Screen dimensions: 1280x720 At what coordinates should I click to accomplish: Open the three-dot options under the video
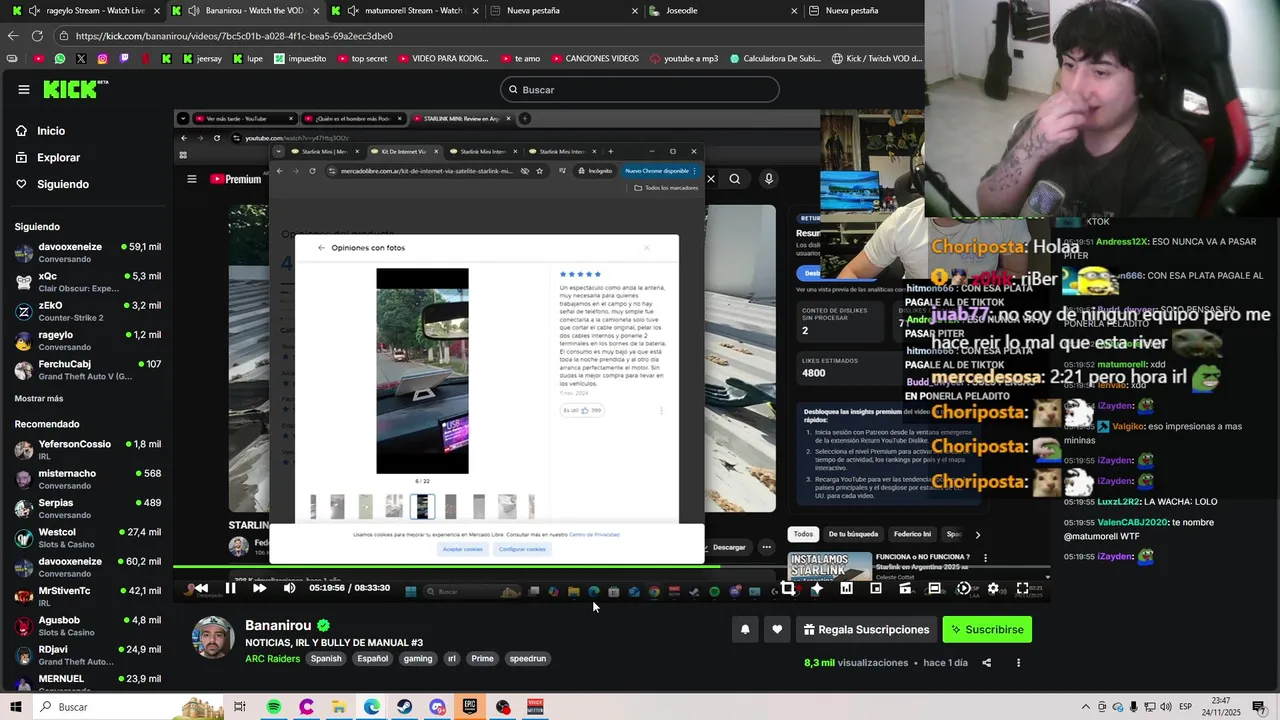[1019, 663]
